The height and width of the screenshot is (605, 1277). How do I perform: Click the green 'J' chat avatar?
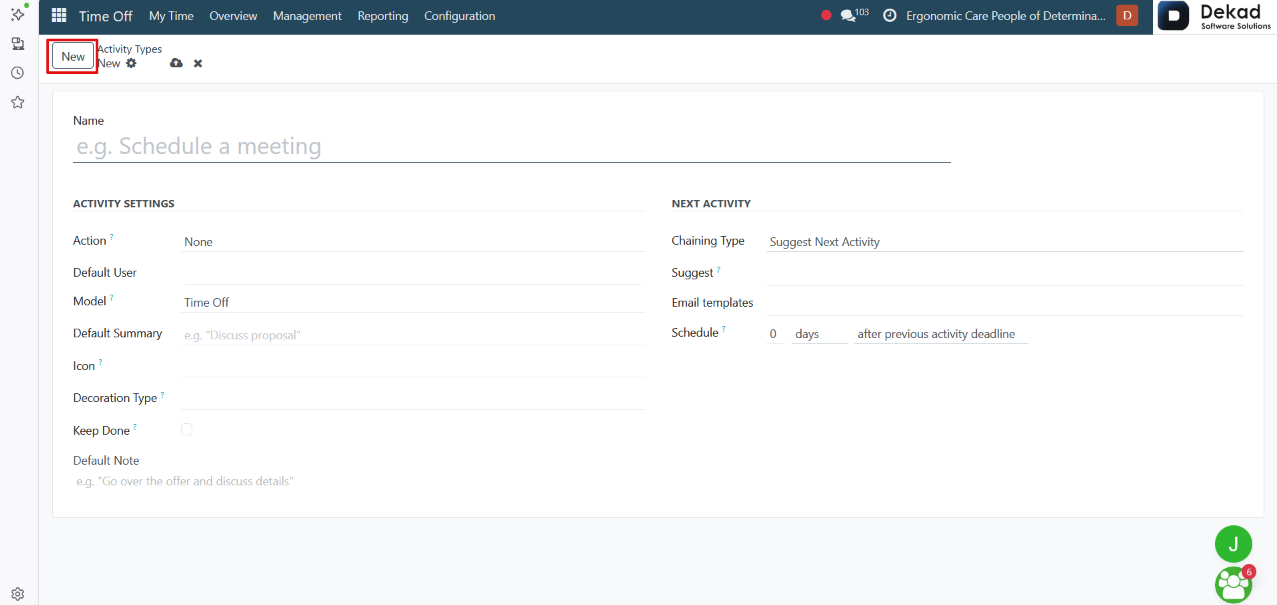pos(1233,544)
